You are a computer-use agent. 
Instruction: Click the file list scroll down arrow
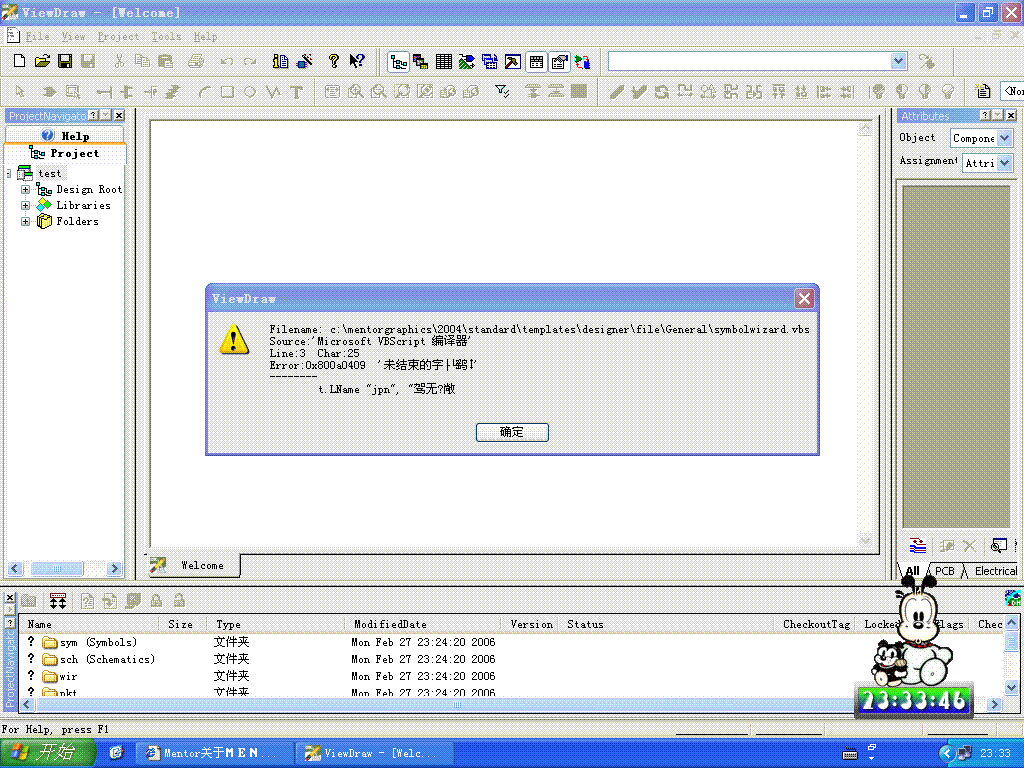pyautogui.click(x=1012, y=687)
